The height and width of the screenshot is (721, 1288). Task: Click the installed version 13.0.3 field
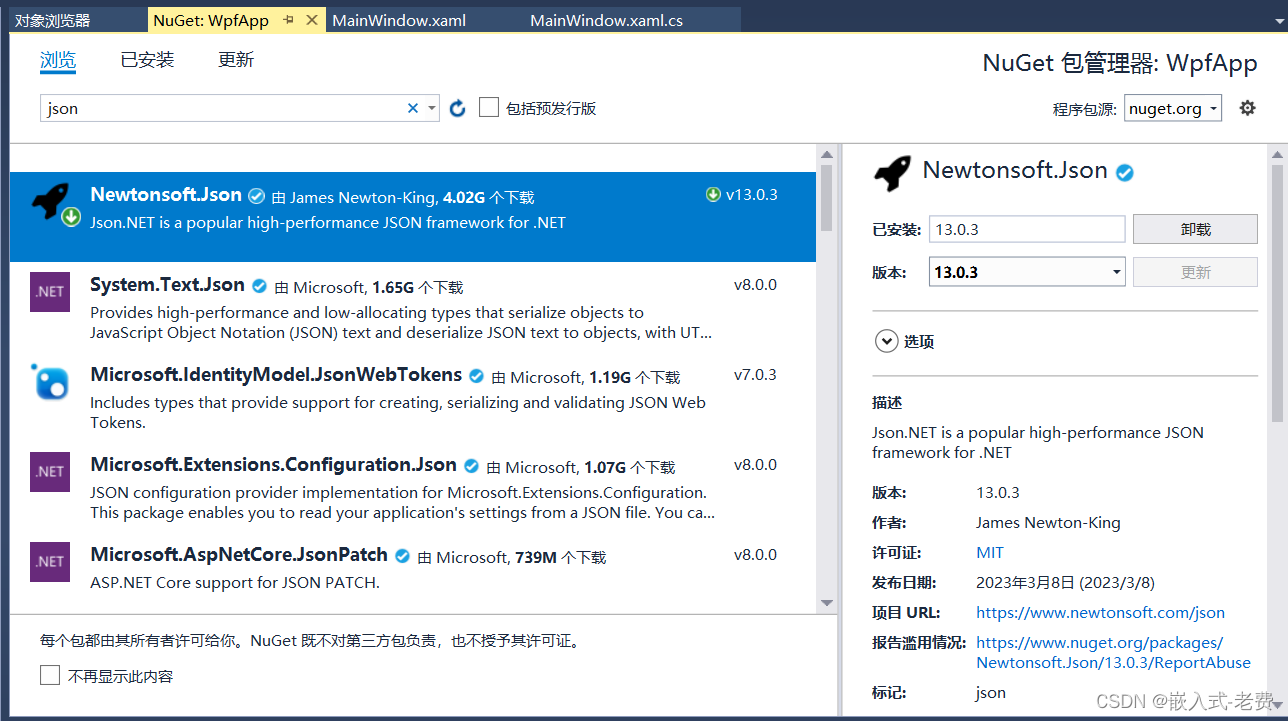tap(1027, 229)
